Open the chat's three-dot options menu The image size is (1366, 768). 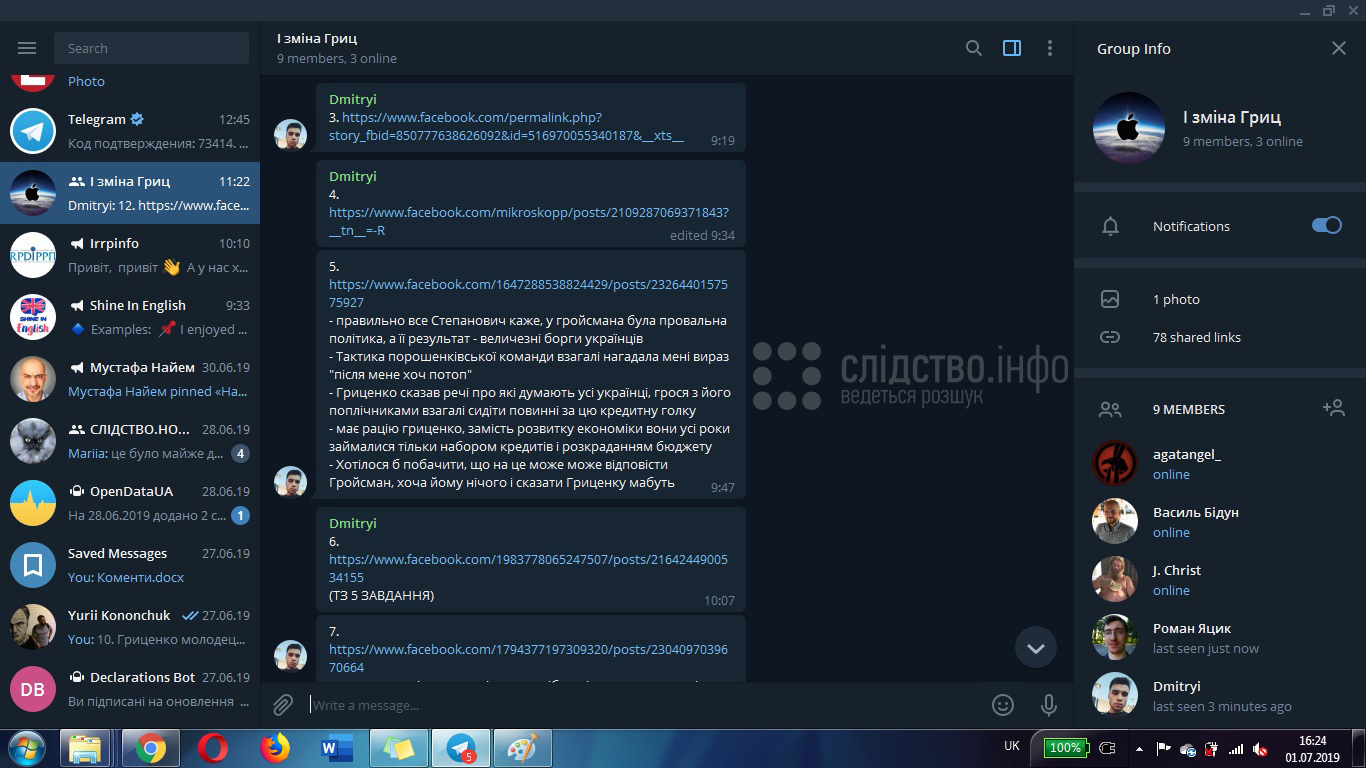click(x=1049, y=48)
